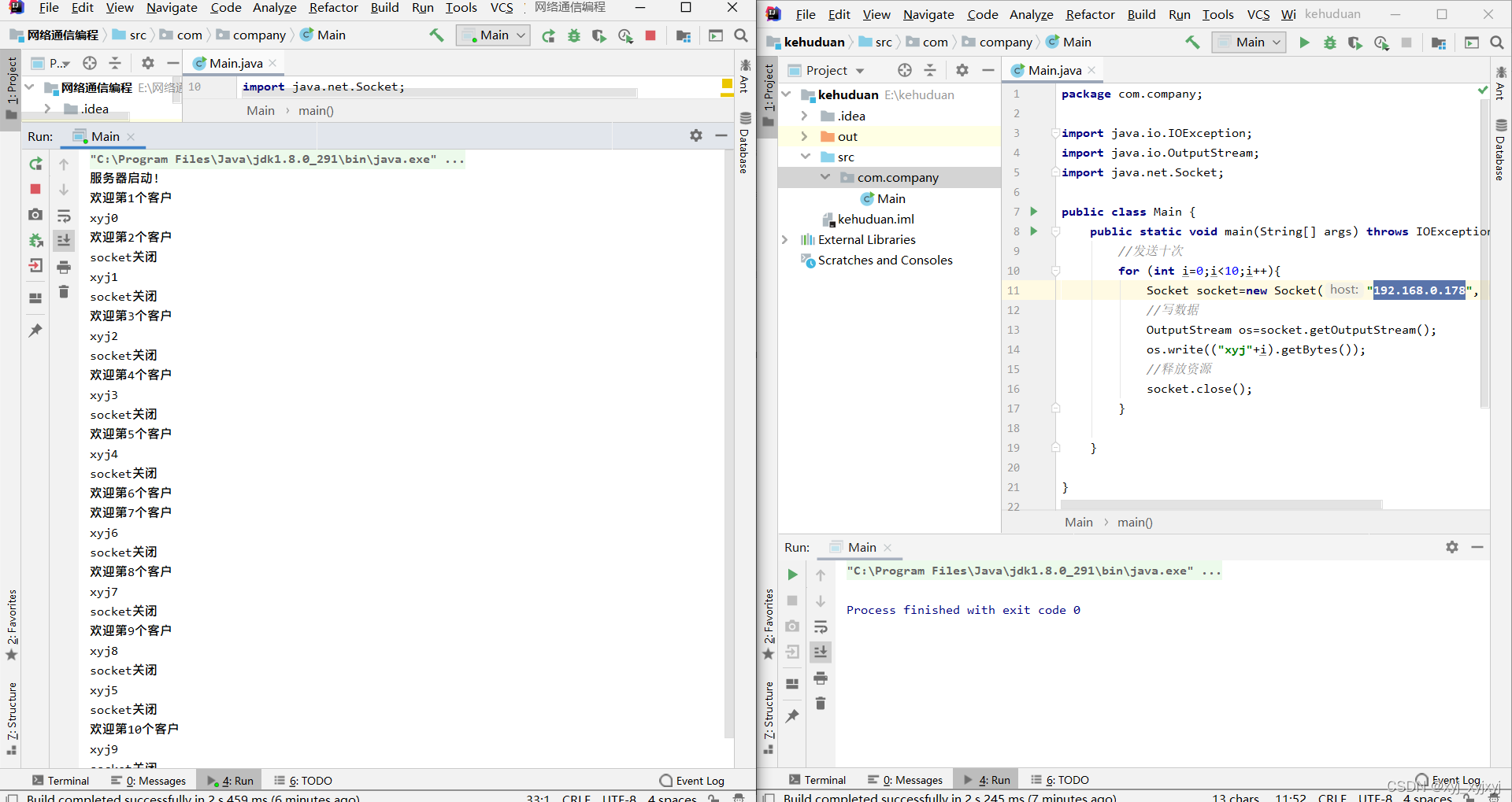Toggle scroll to end in kehuduan console
The image size is (1512, 802).
821,652
